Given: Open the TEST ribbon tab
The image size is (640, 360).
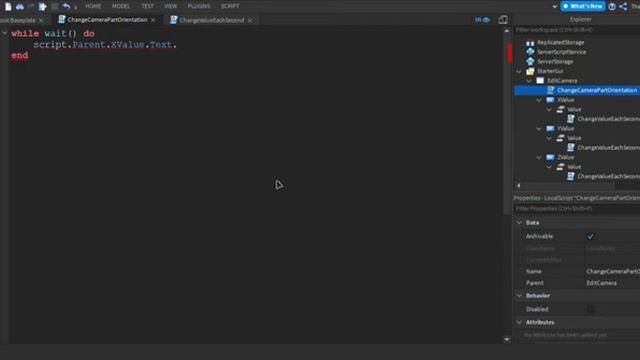Looking at the screenshot, I should click(x=147, y=6).
